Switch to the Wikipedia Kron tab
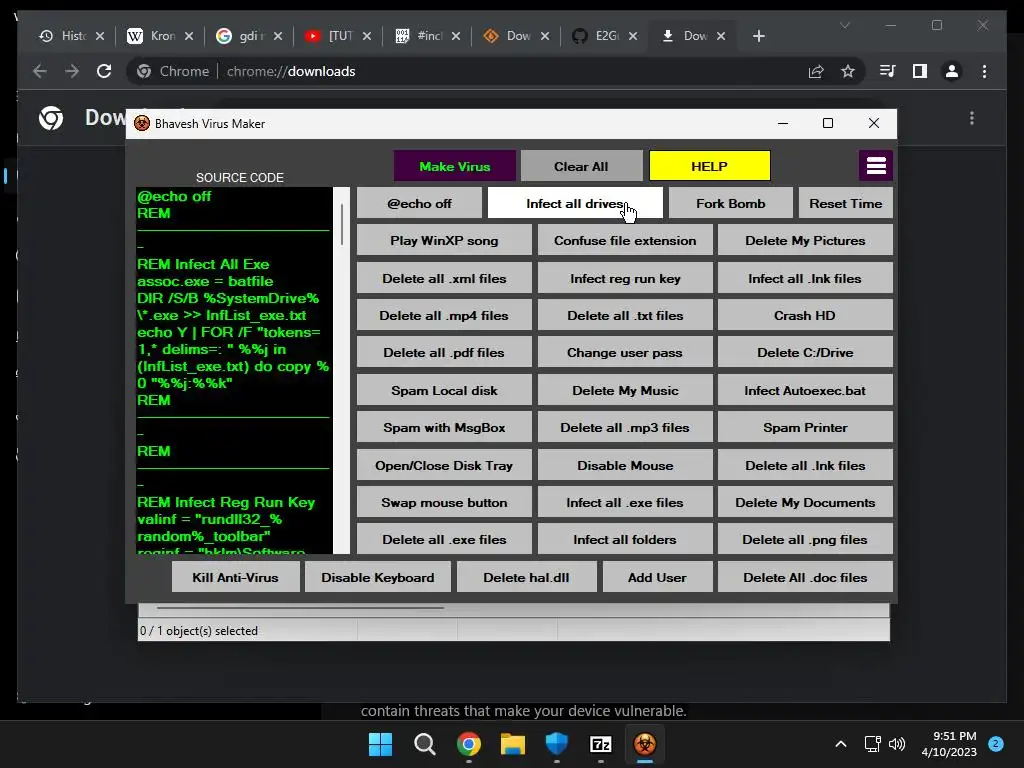Screen dimensions: 1024x768 (161, 36)
